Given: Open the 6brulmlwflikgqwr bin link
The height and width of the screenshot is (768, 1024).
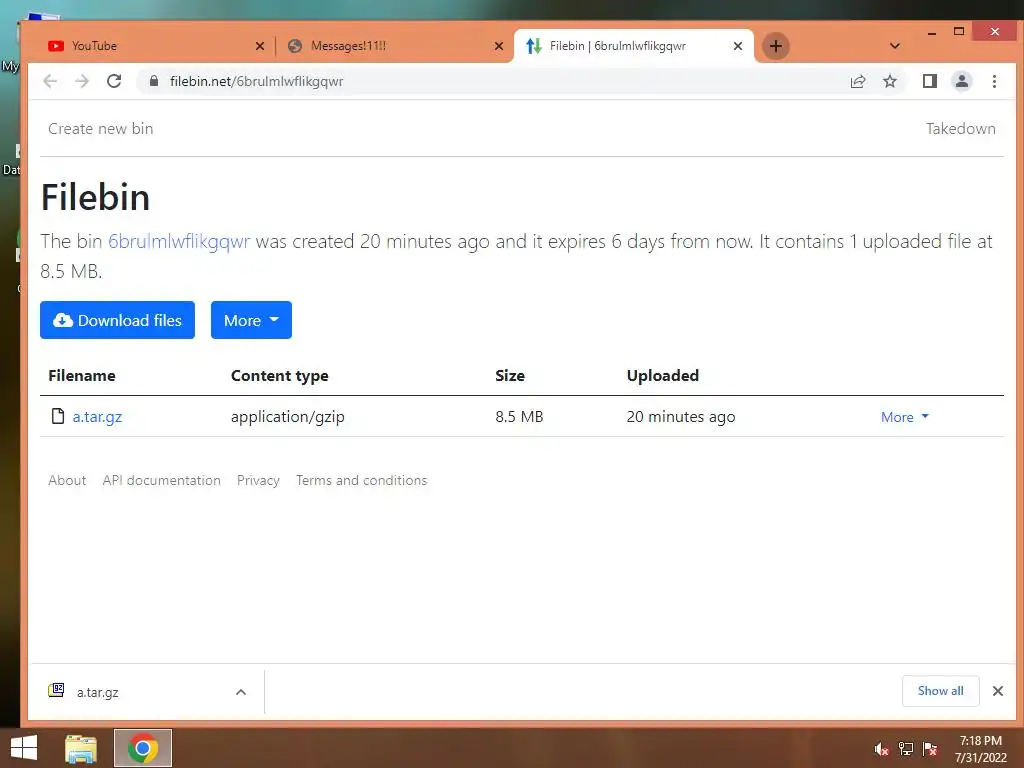Looking at the screenshot, I should [x=179, y=242].
